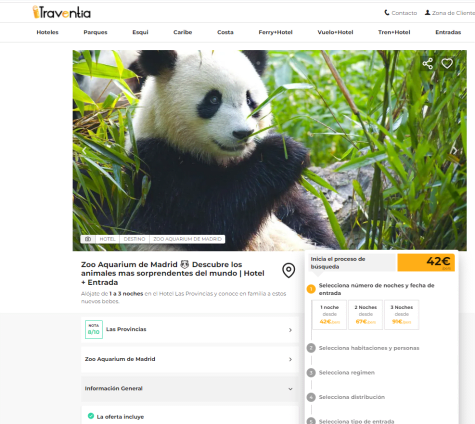Click the orange 42€ price button

click(x=426, y=263)
